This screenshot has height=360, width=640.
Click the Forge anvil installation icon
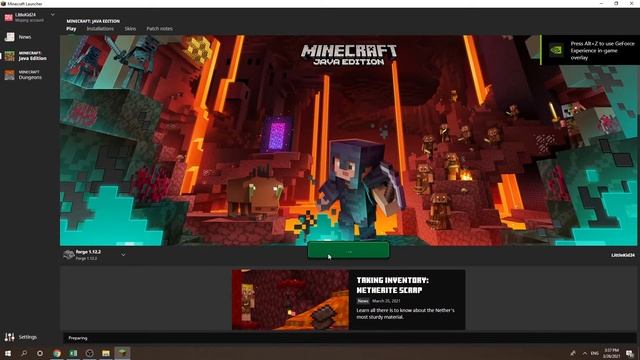pyautogui.click(x=69, y=255)
